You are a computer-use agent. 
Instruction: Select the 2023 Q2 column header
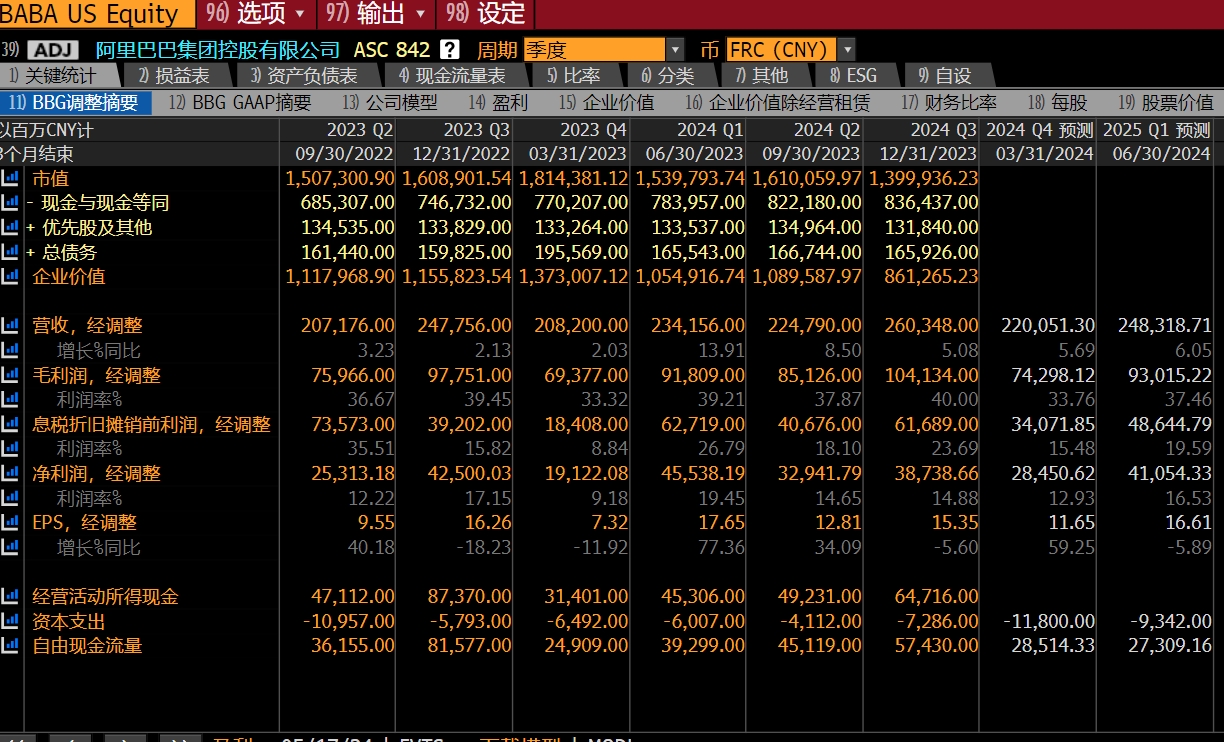tap(360, 130)
